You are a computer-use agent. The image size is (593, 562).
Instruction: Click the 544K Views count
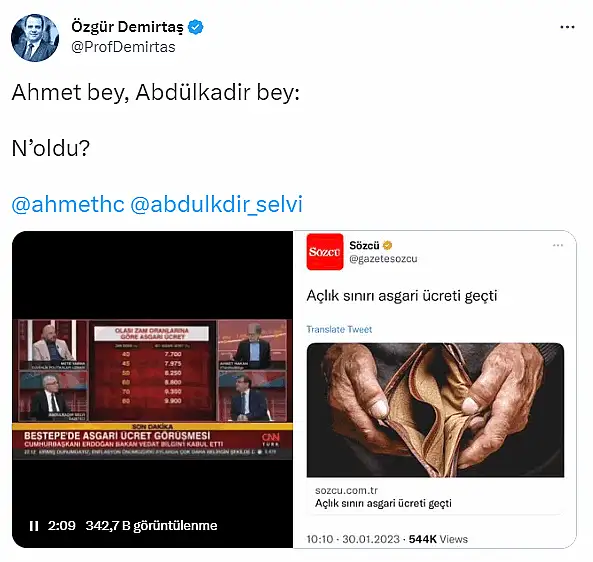tap(438, 539)
